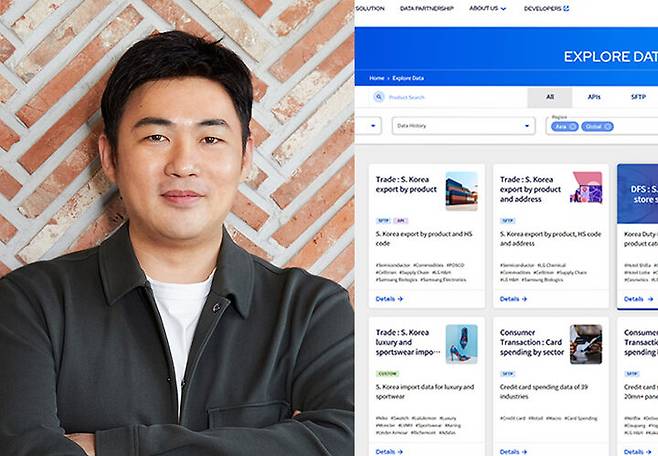Click the SFTP tag on export by product card

[x=384, y=221]
